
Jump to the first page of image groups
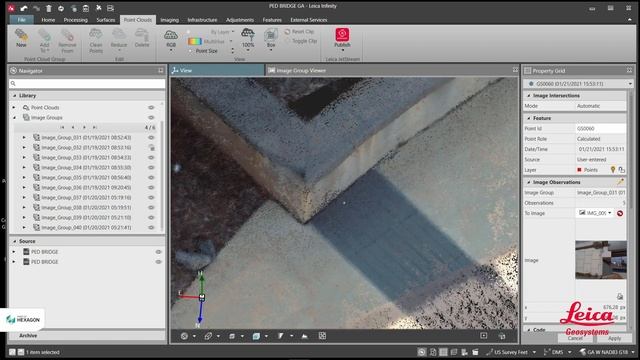(62, 127)
